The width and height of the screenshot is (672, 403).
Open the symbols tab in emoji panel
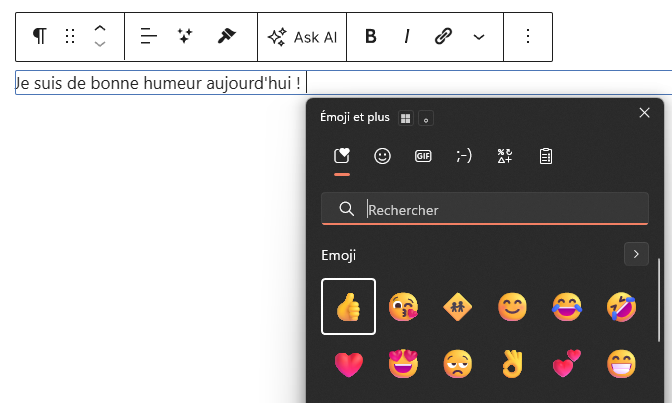click(x=505, y=156)
